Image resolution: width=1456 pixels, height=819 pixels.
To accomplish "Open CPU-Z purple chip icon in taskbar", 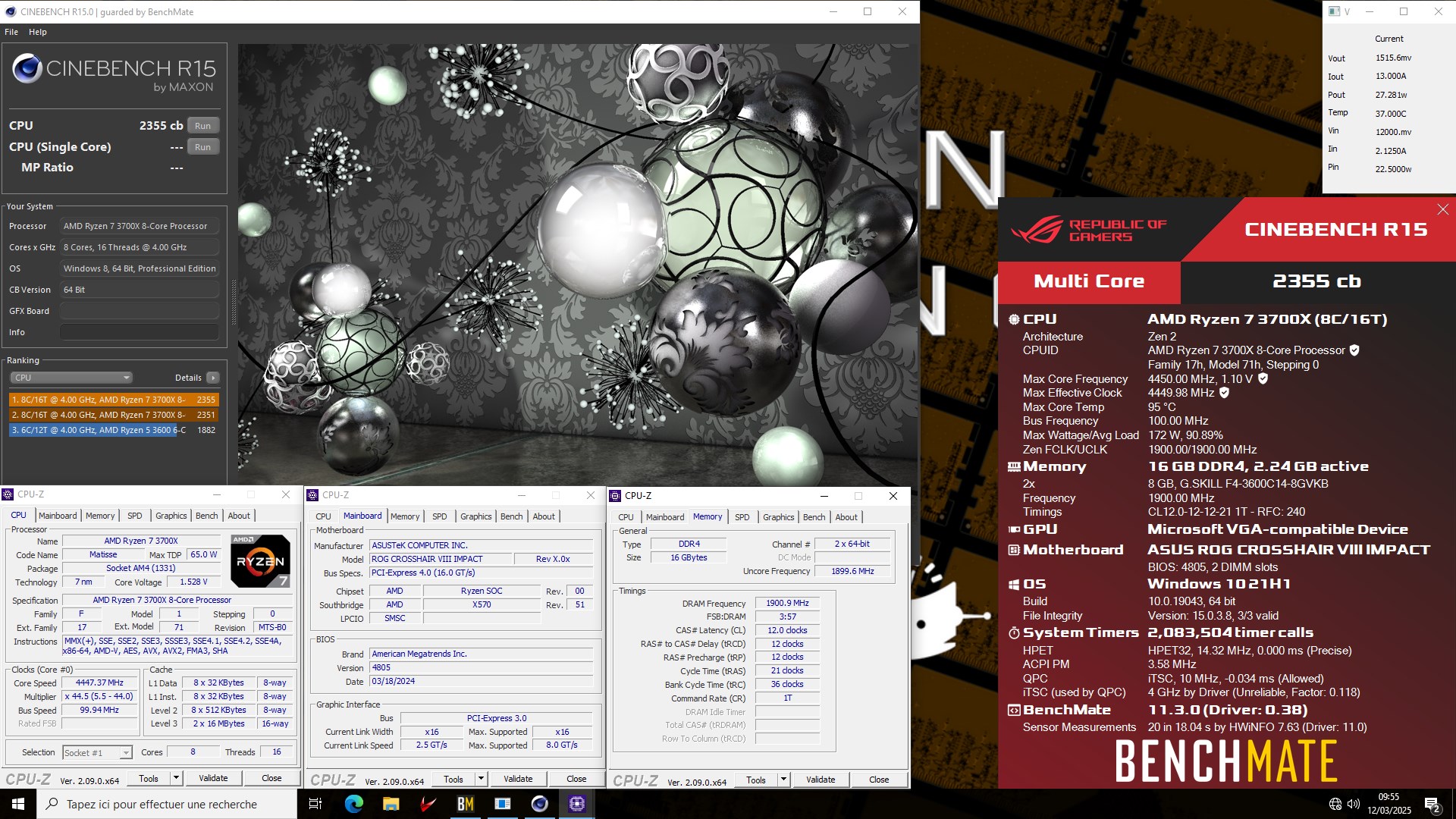I will (576, 804).
